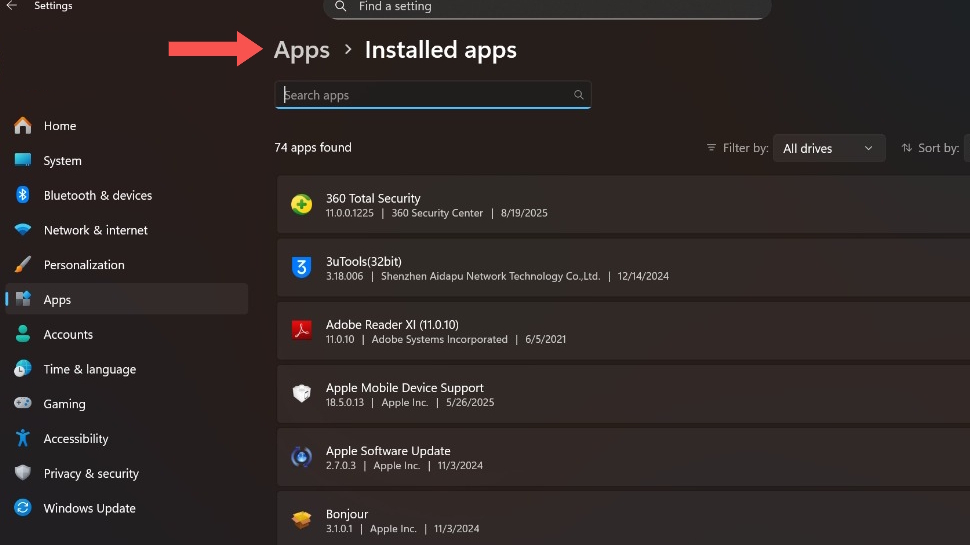Click the magnifier icon in Search apps box
This screenshot has height=545, width=970.
(578, 95)
